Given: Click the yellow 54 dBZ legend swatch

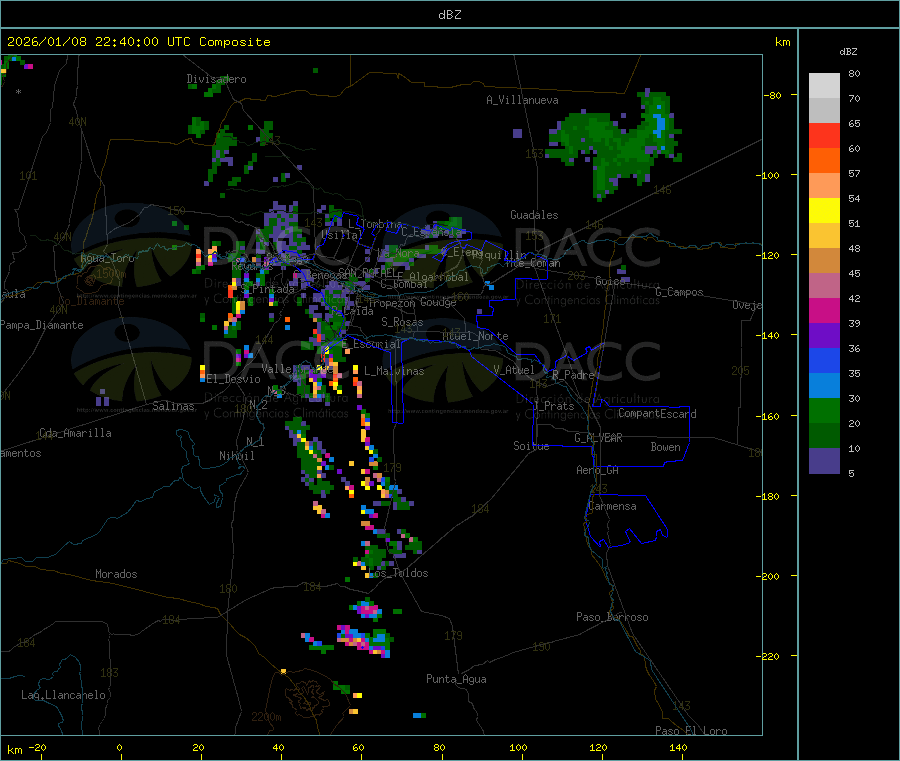Looking at the screenshot, I should (824, 211).
